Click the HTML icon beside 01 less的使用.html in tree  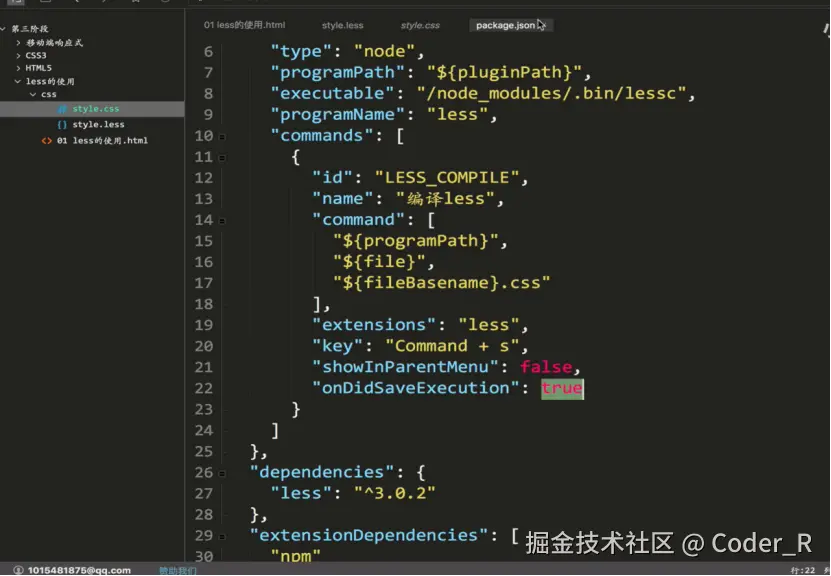click(47, 140)
